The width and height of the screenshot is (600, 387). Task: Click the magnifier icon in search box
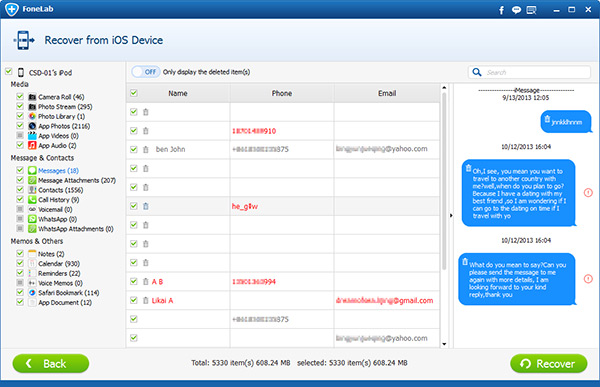pos(477,72)
